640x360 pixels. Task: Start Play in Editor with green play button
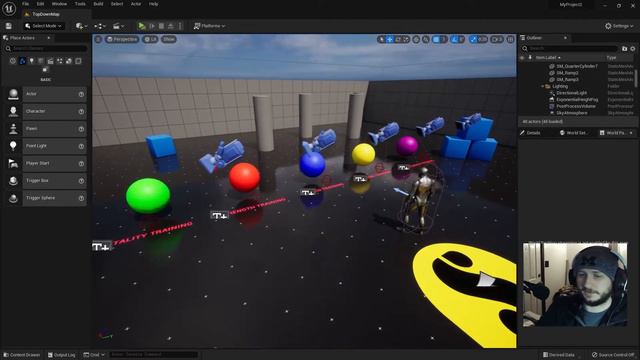click(x=142, y=26)
